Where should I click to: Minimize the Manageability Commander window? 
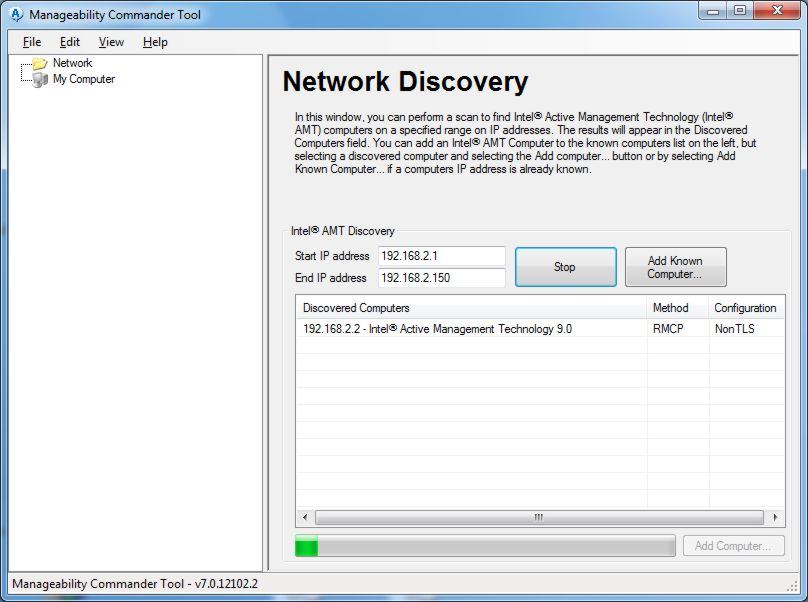click(x=713, y=11)
